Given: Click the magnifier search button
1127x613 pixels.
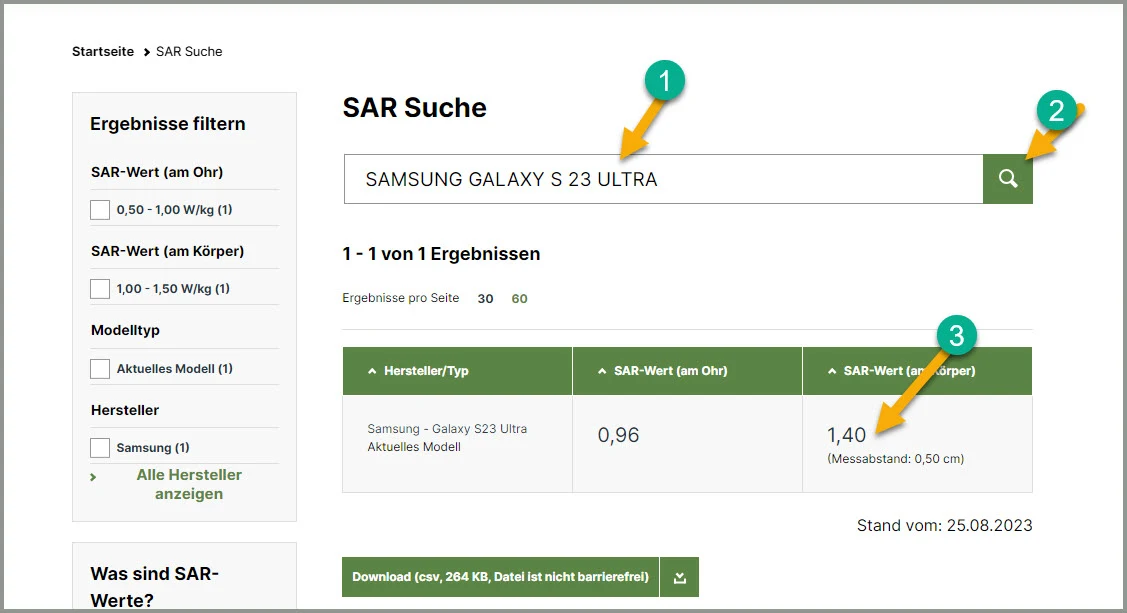Looking at the screenshot, I should [x=1008, y=179].
